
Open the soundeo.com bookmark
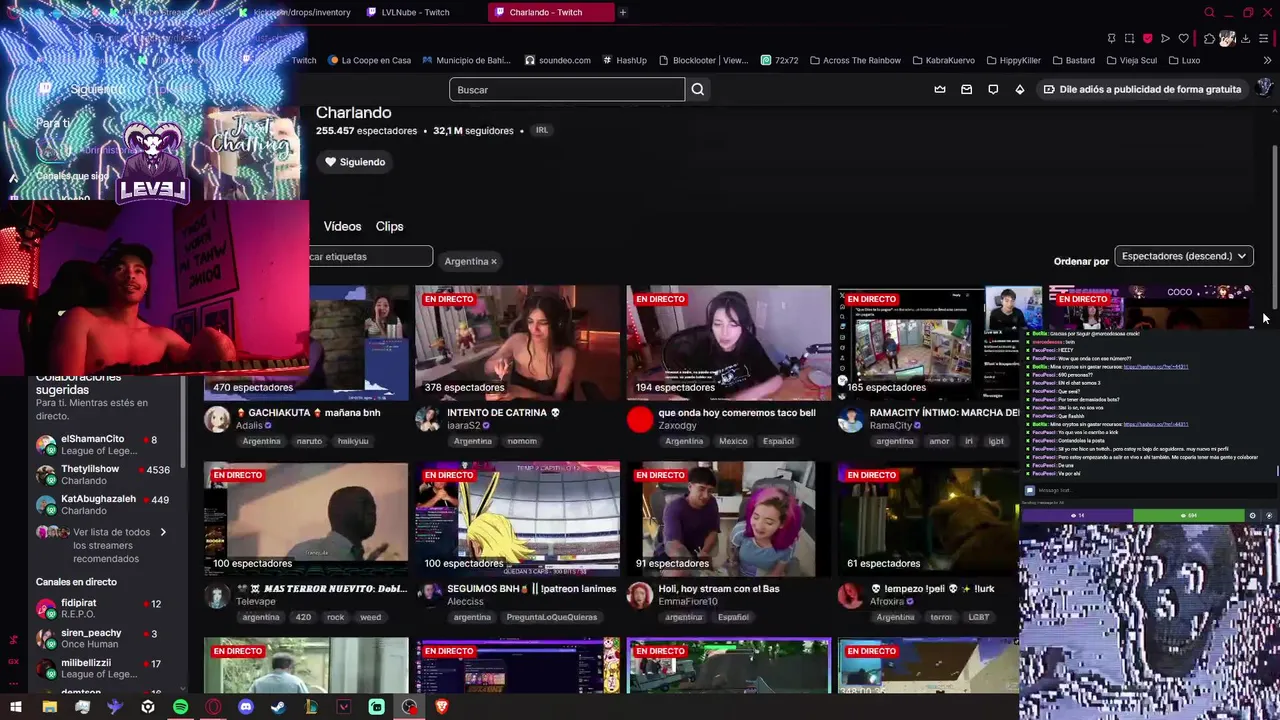pyautogui.click(x=558, y=60)
